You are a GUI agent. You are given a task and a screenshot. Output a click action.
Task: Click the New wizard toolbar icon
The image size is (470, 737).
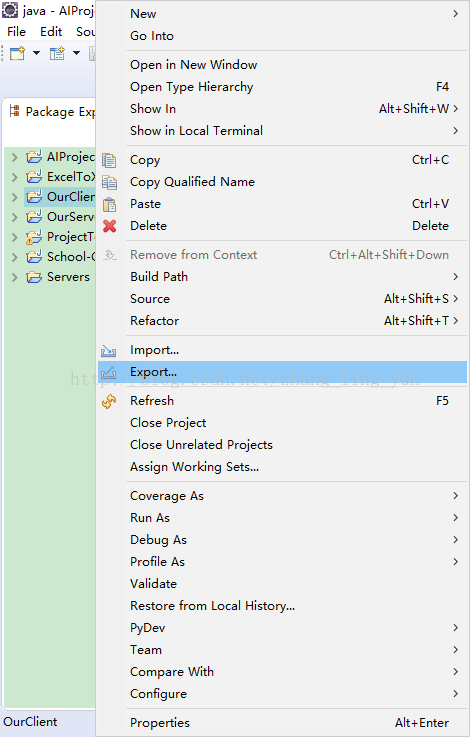[17, 53]
